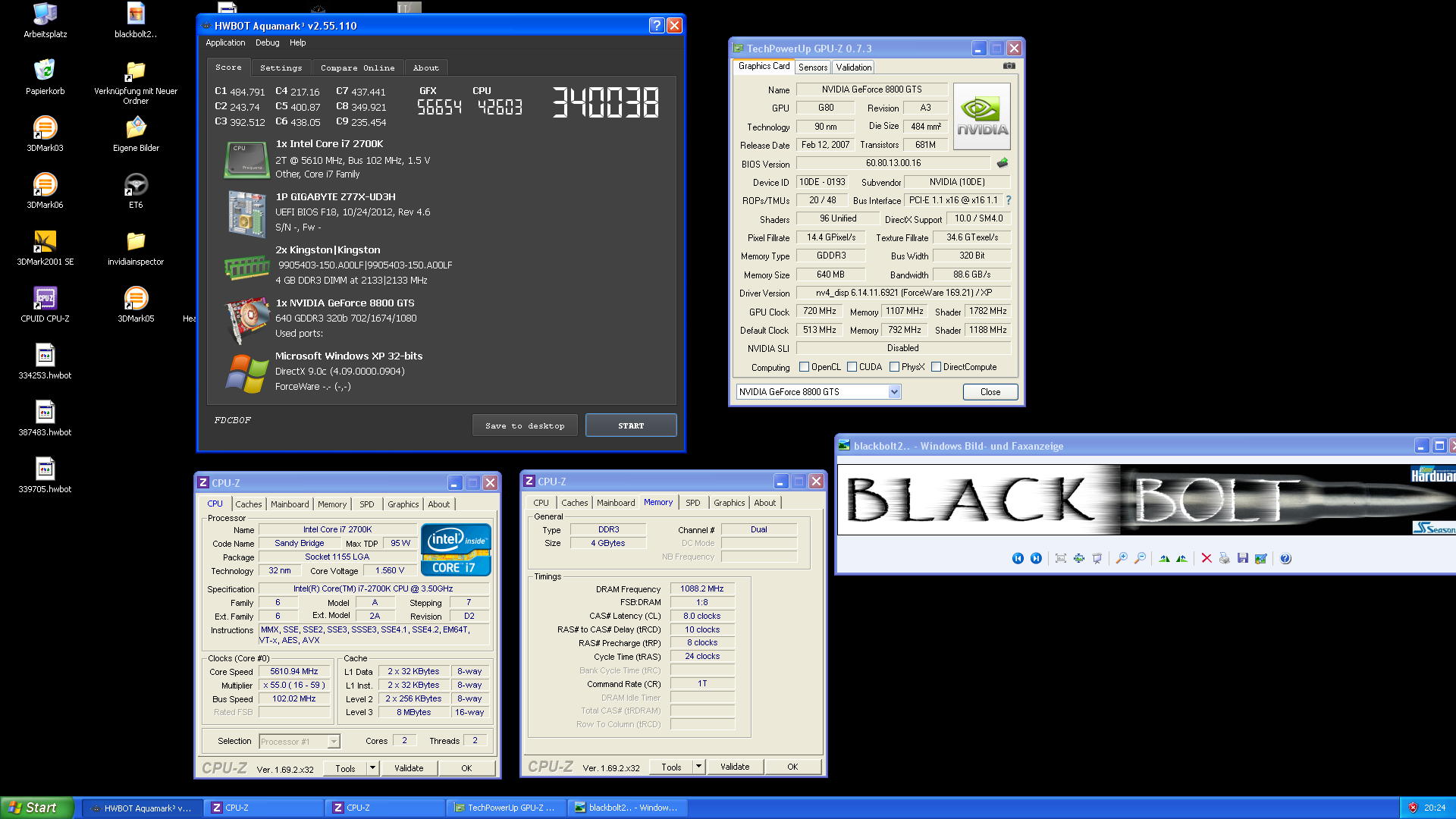Click OK in right CPU-Z window
1456x819 pixels.
pyautogui.click(x=792, y=767)
